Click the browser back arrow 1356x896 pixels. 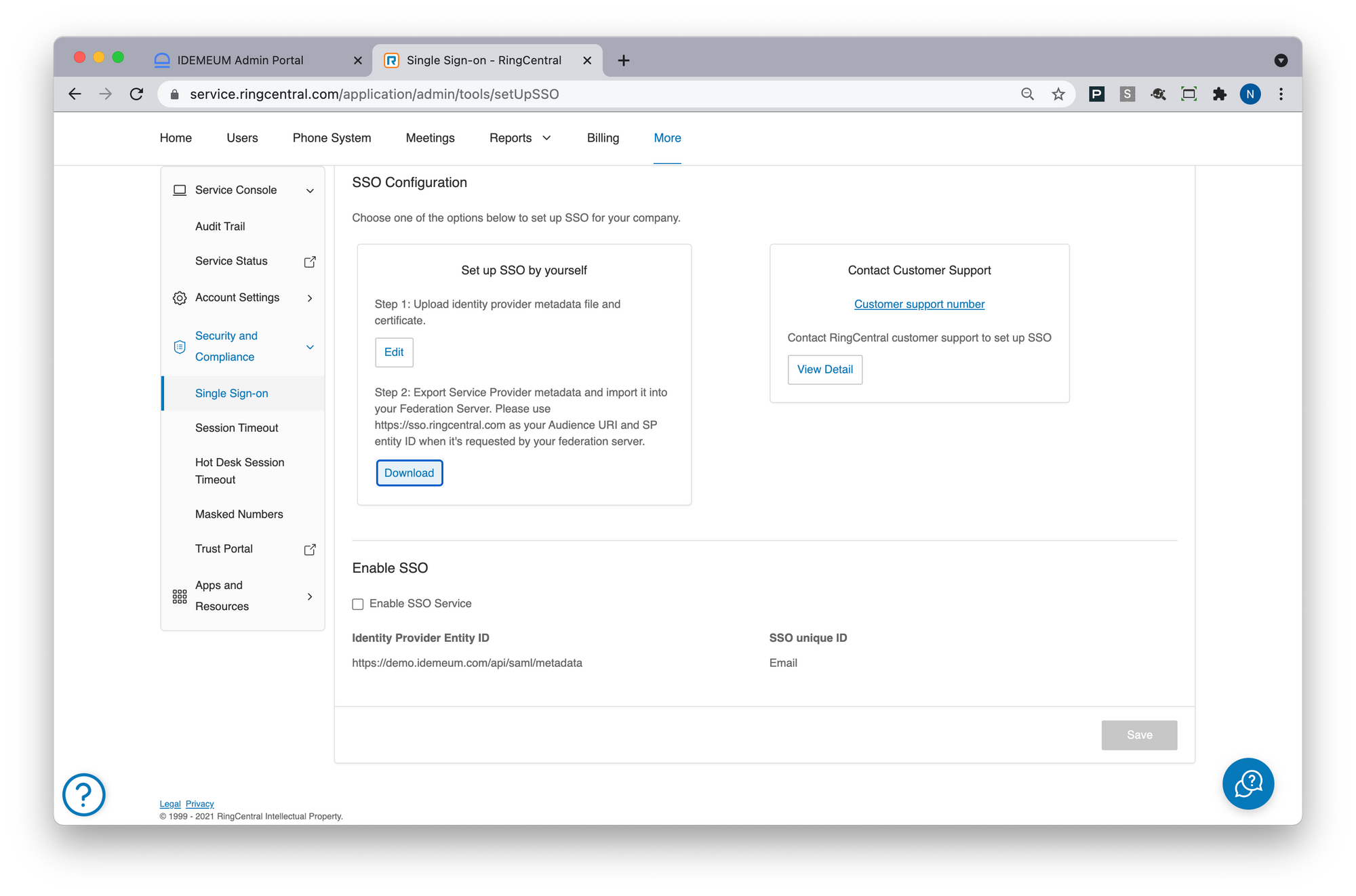(x=75, y=94)
